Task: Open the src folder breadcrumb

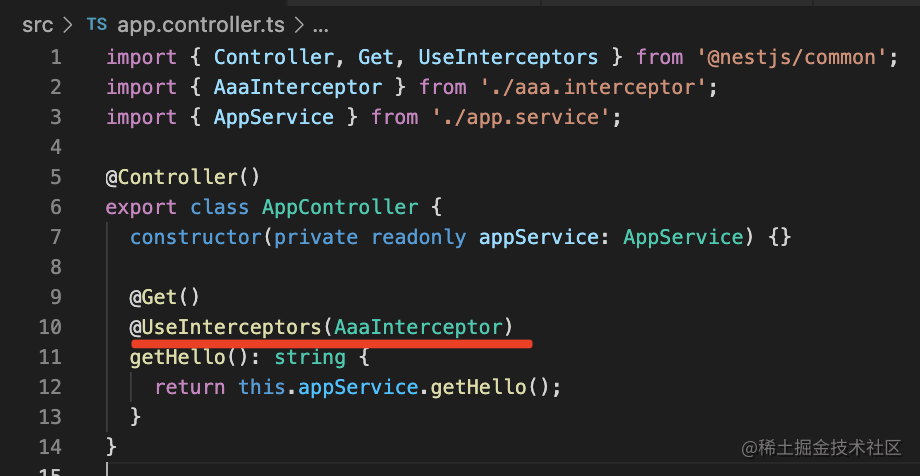Action: (x=37, y=24)
